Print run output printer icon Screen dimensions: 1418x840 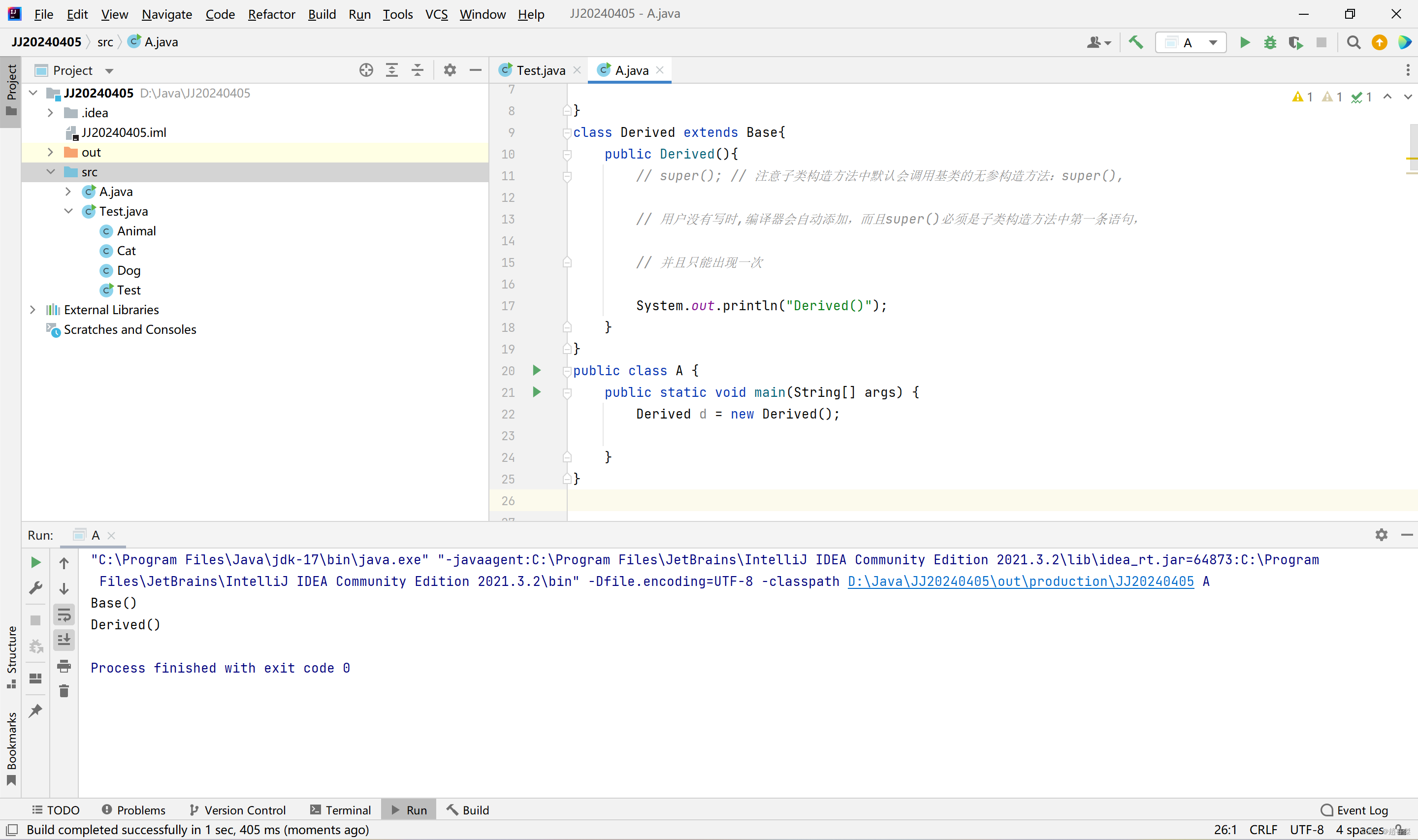(x=64, y=666)
